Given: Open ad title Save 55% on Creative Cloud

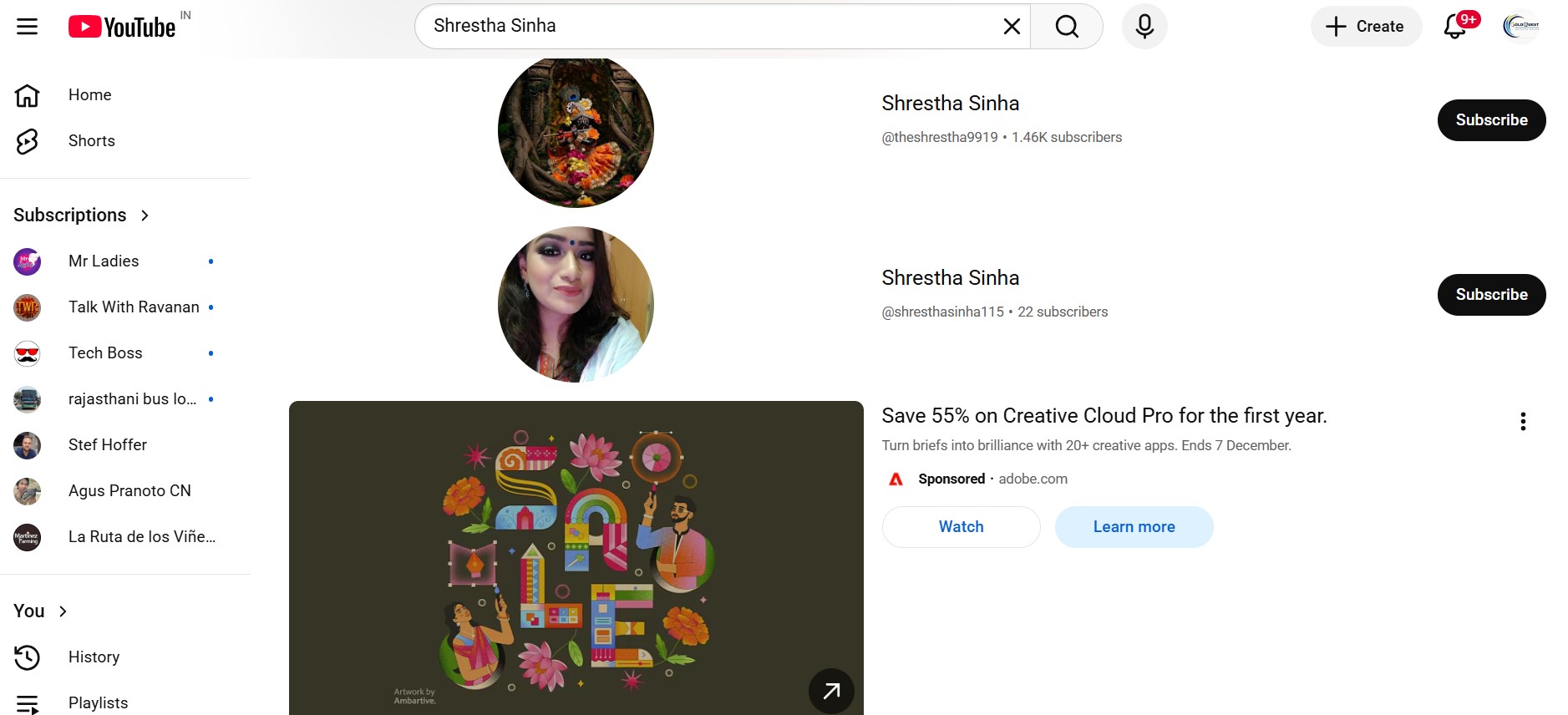Looking at the screenshot, I should click(1104, 416).
